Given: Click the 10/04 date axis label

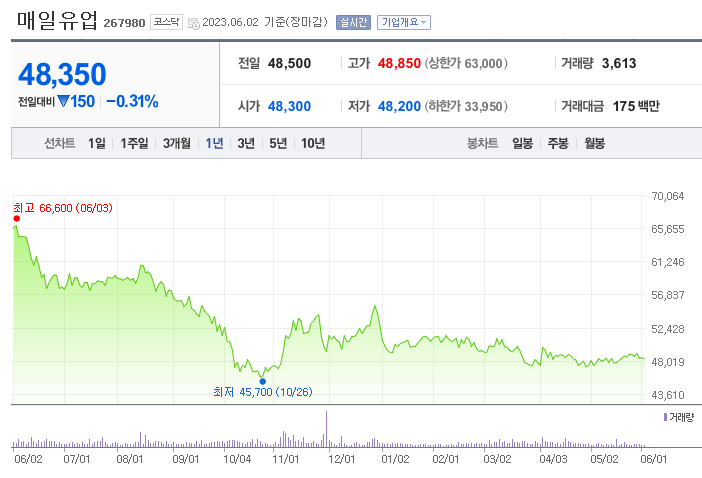Looking at the screenshot, I should [x=237, y=459].
